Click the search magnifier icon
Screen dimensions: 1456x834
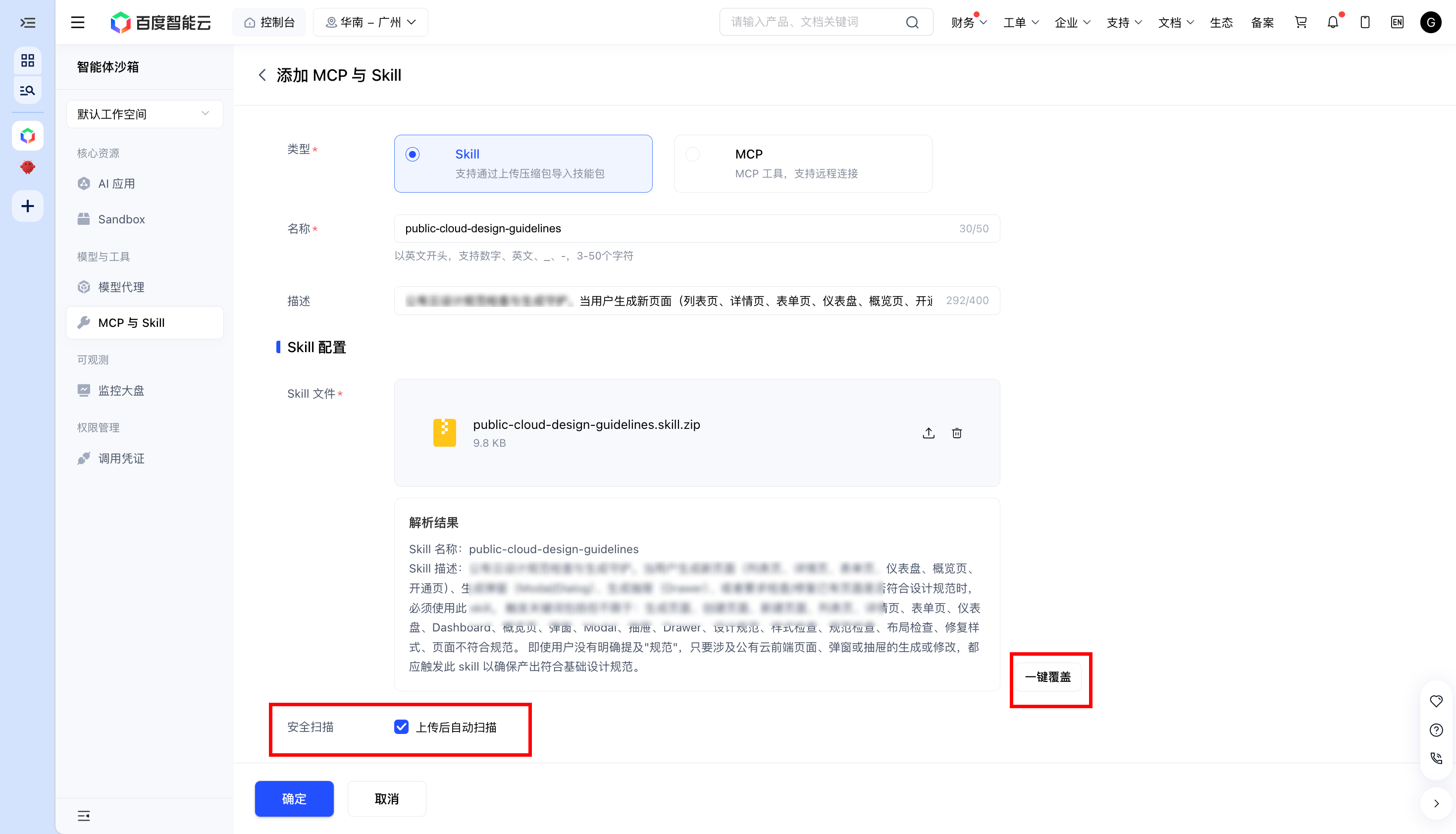point(912,22)
